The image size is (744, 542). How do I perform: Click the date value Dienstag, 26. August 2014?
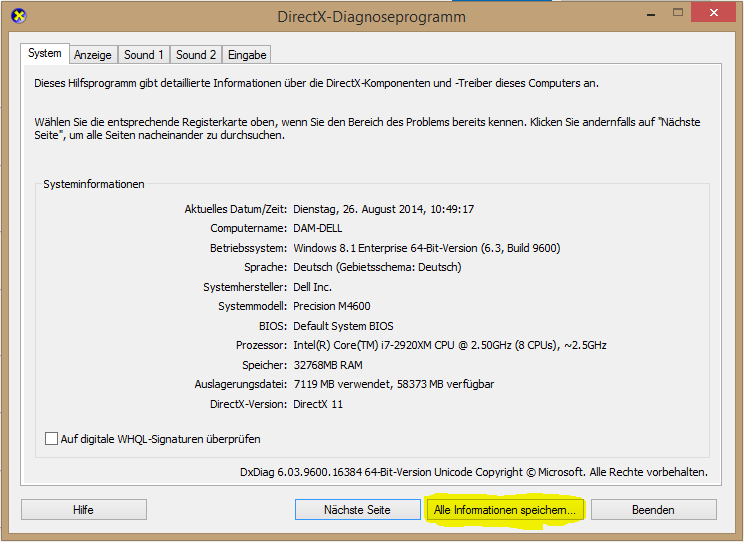(383, 209)
